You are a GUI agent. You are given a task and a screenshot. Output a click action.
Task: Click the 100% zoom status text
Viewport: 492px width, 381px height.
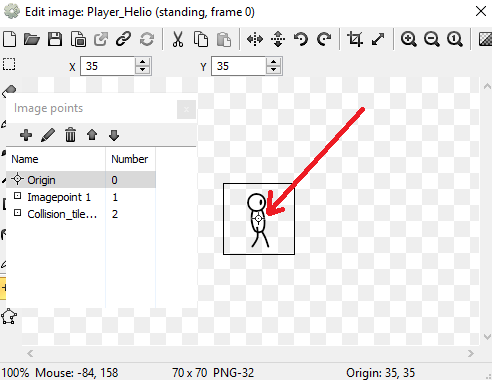point(15,373)
